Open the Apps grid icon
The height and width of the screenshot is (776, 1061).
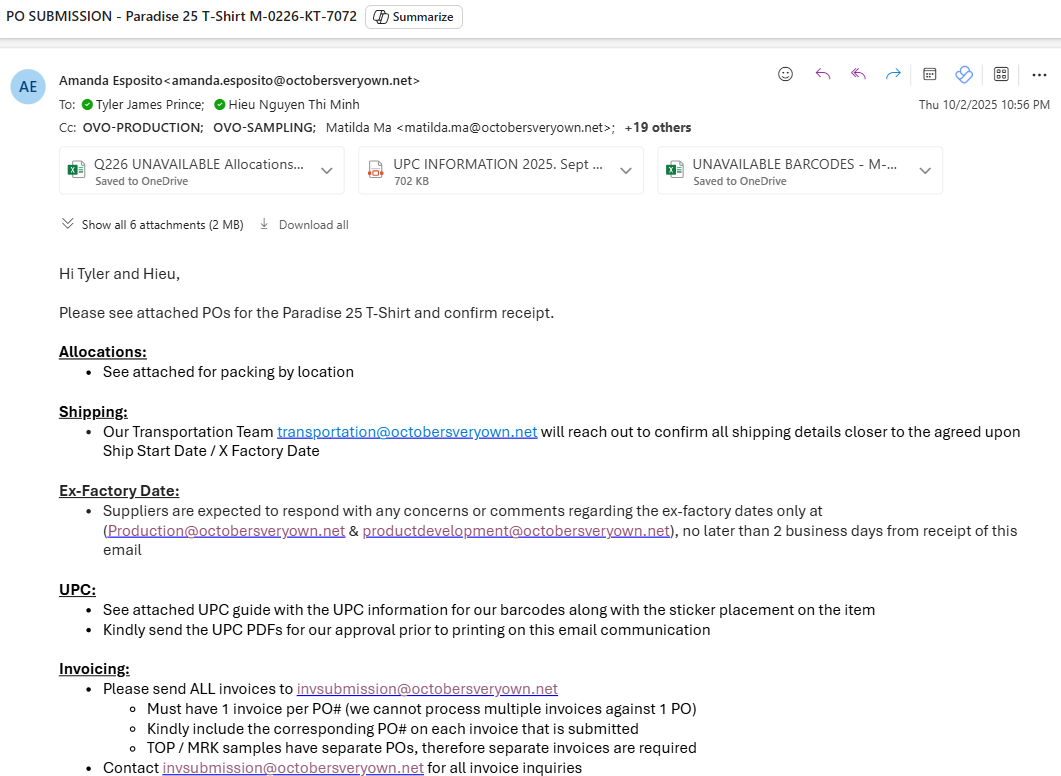1001,74
